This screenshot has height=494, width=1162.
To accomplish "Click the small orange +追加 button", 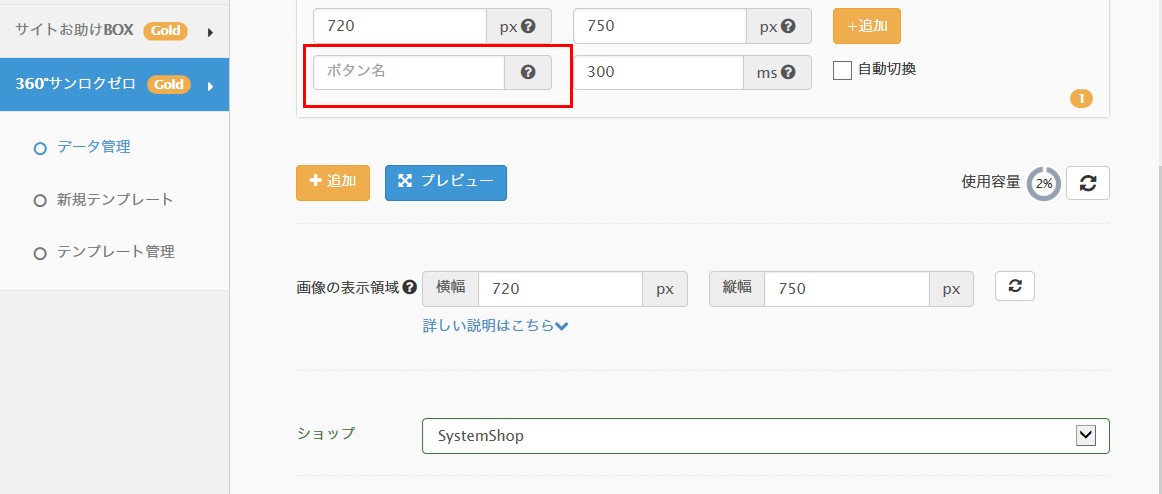I will point(866,26).
